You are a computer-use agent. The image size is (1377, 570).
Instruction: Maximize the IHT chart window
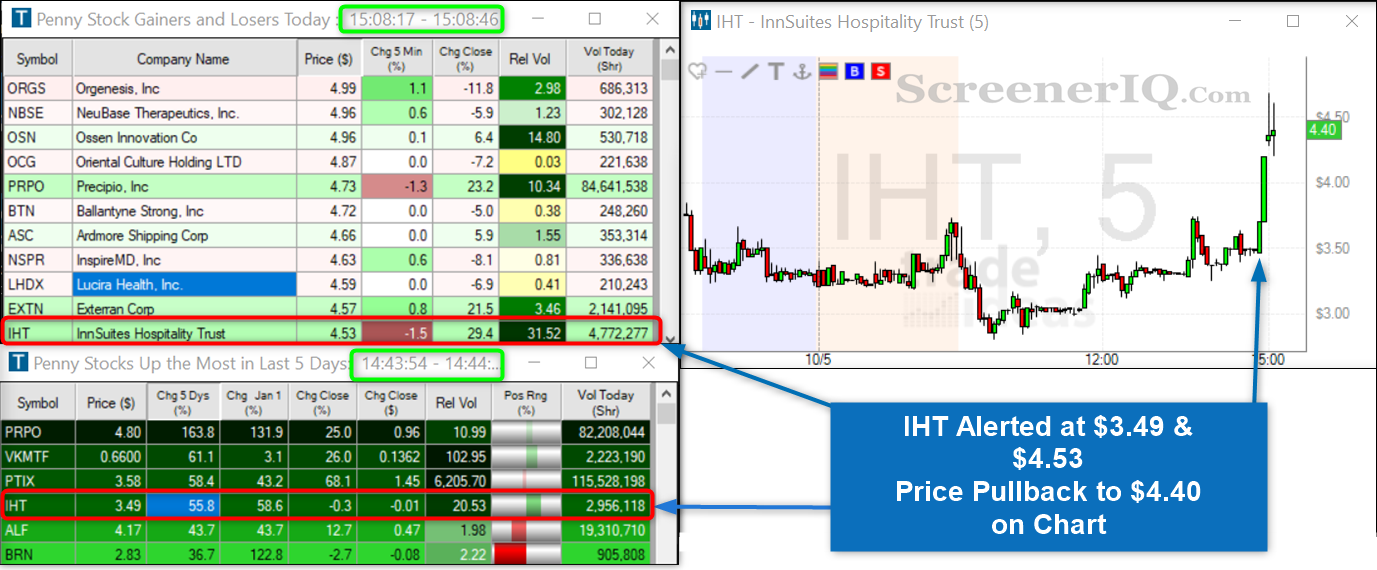[1293, 21]
